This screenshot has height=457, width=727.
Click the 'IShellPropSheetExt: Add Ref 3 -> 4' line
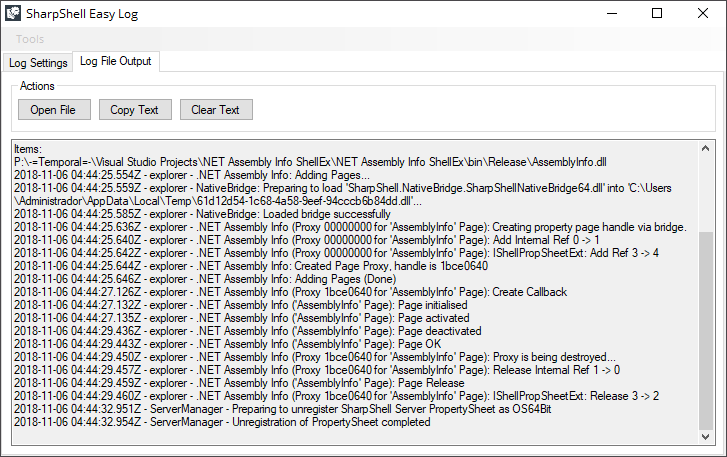pyautogui.click(x=336, y=253)
